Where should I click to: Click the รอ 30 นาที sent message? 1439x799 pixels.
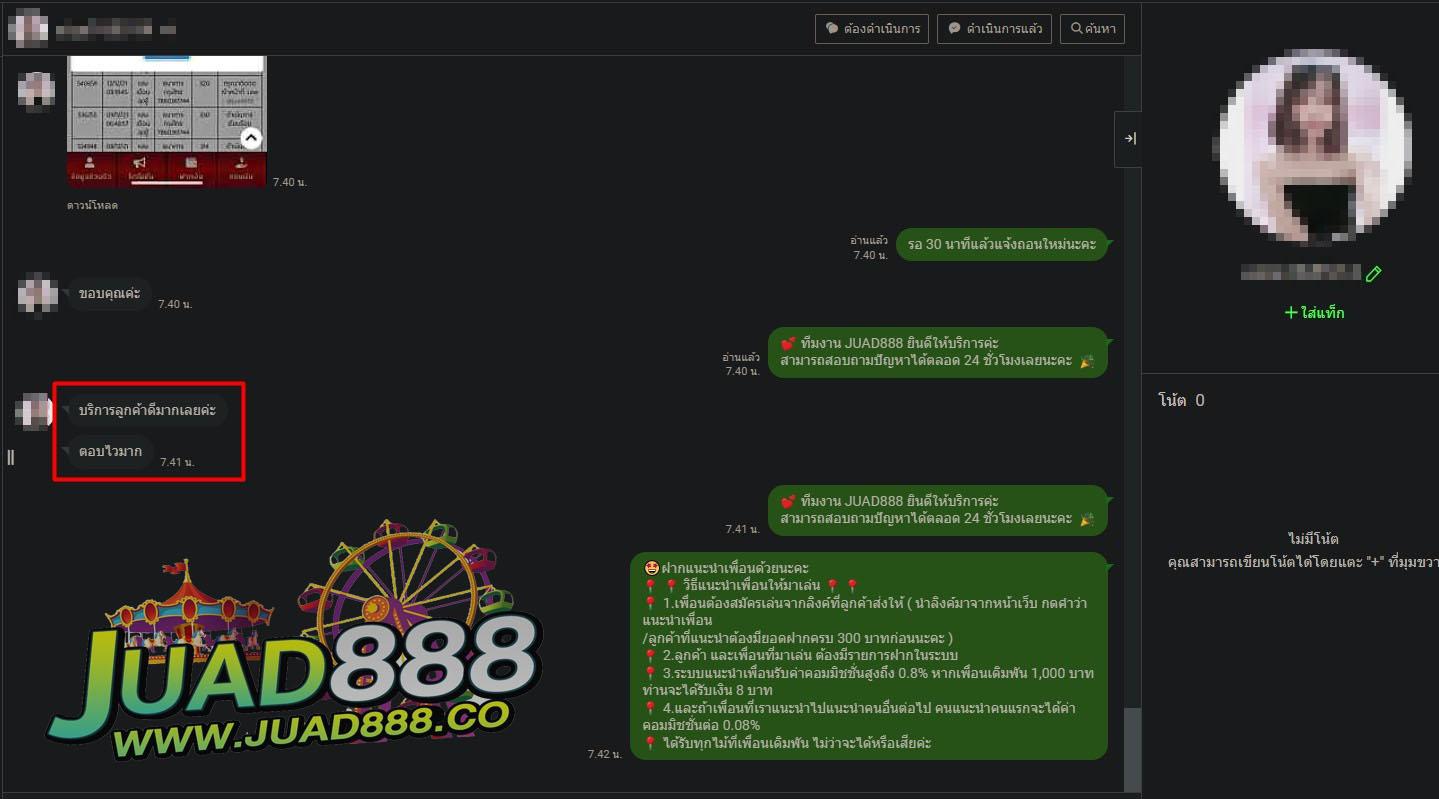tap(1001, 244)
